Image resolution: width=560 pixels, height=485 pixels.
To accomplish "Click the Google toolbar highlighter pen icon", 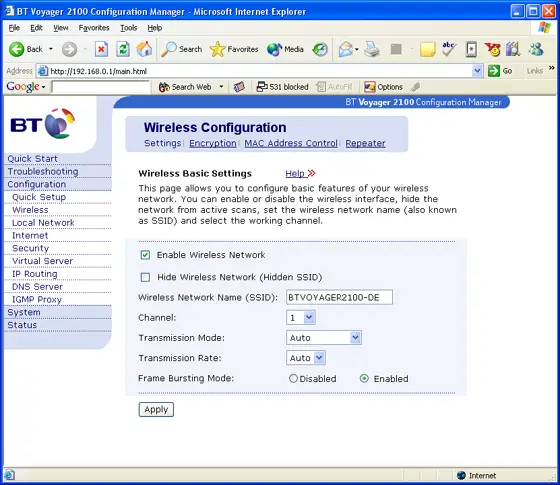I will pyautogui.click(x=415, y=87).
